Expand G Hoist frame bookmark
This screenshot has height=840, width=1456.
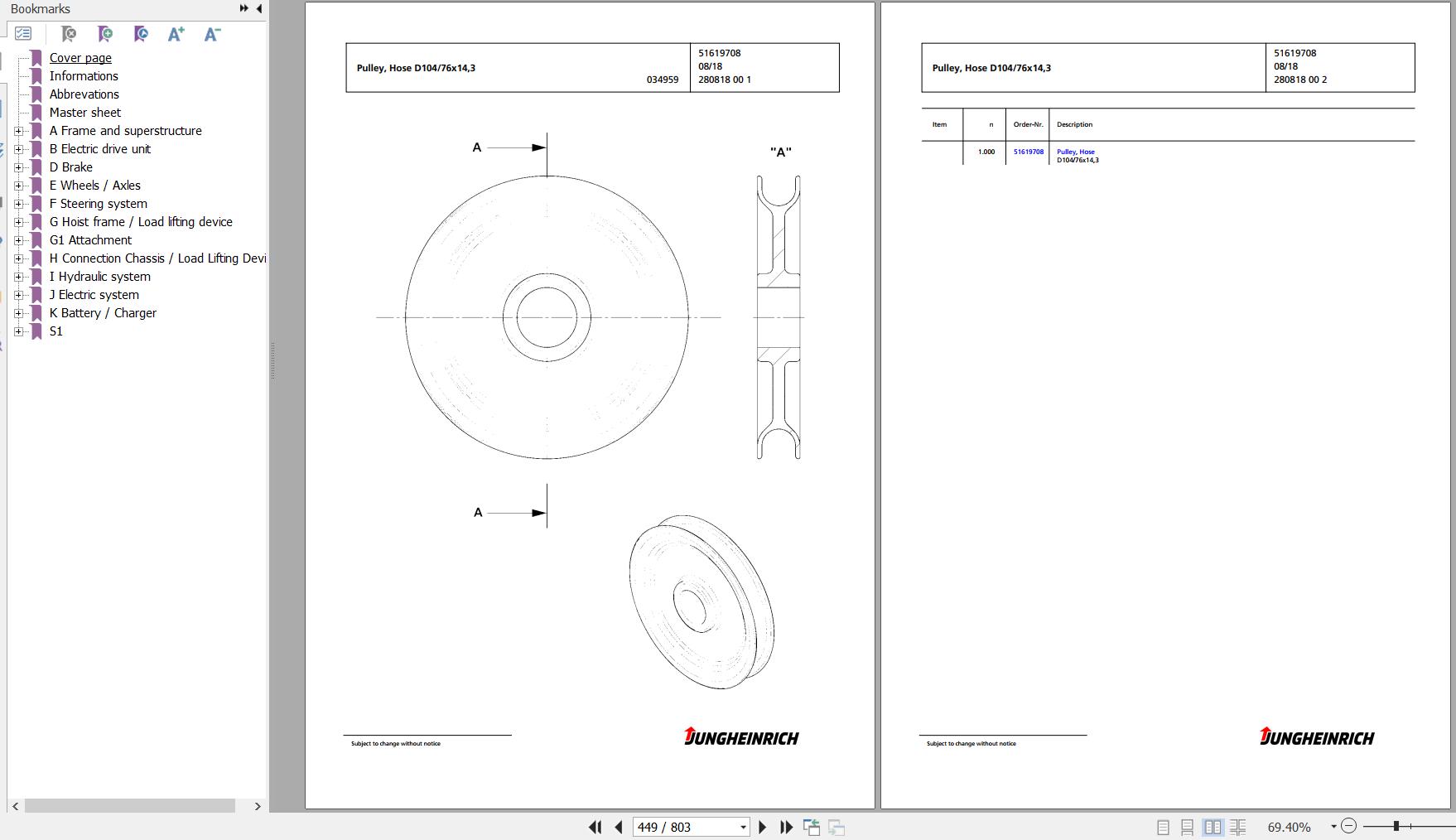(x=19, y=222)
